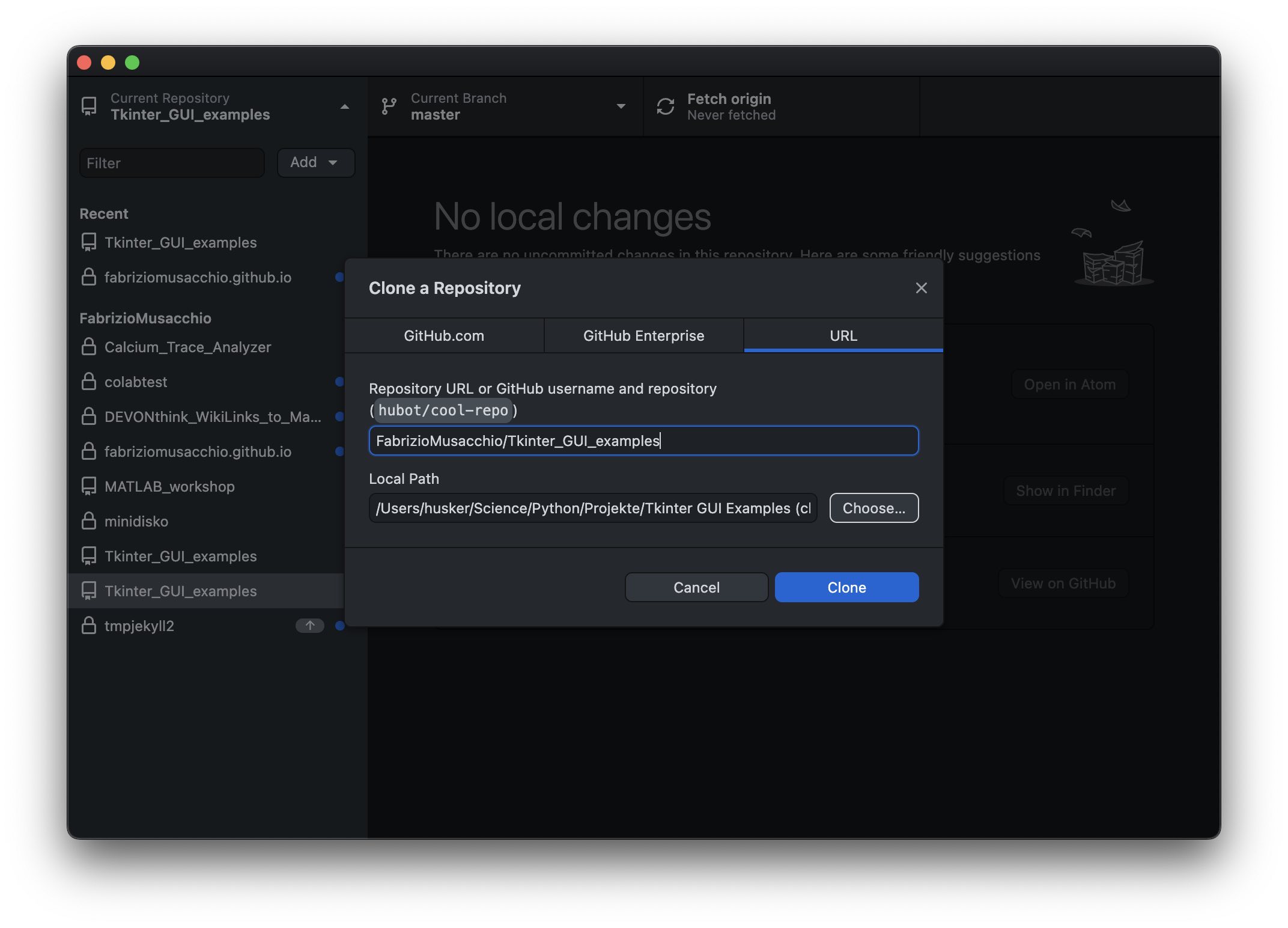Click the Current Branch git-branch icon
1288x928 pixels.
point(389,106)
